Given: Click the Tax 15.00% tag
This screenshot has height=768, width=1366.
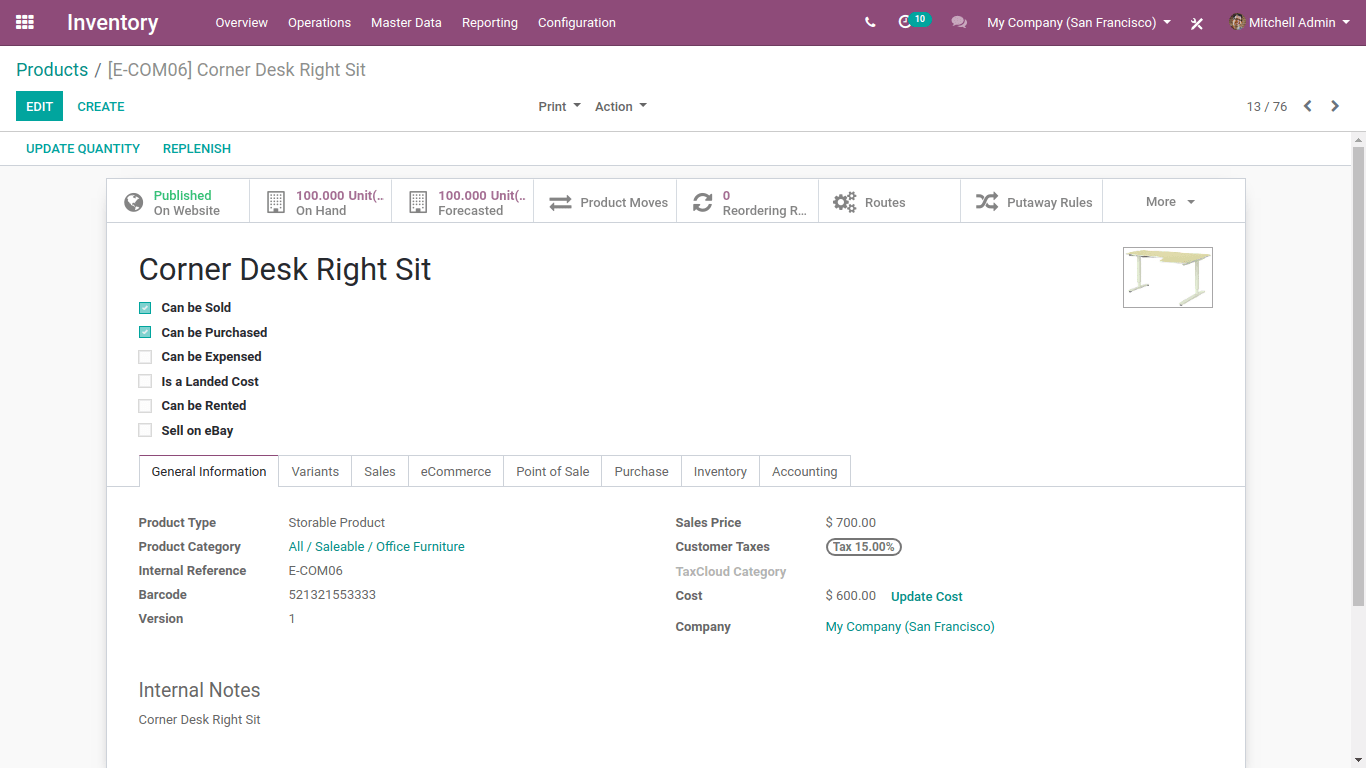Looking at the screenshot, I should click(x=864, y=547).
